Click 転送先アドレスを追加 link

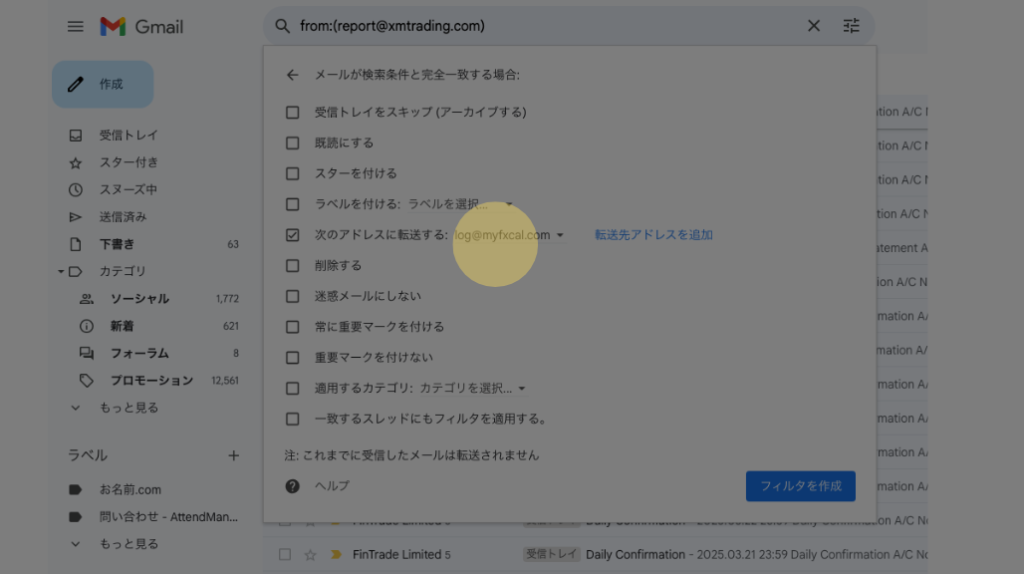pos(653,235)
